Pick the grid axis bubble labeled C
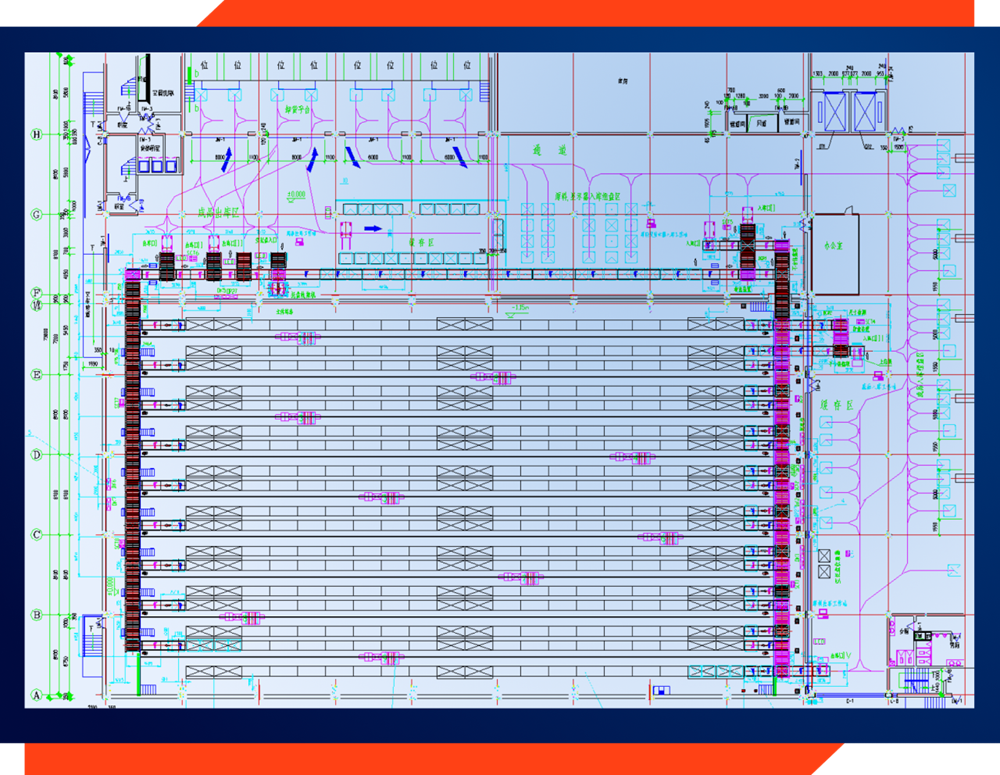Viewport: 1000px width, 775px height. [x=38, y=535]
